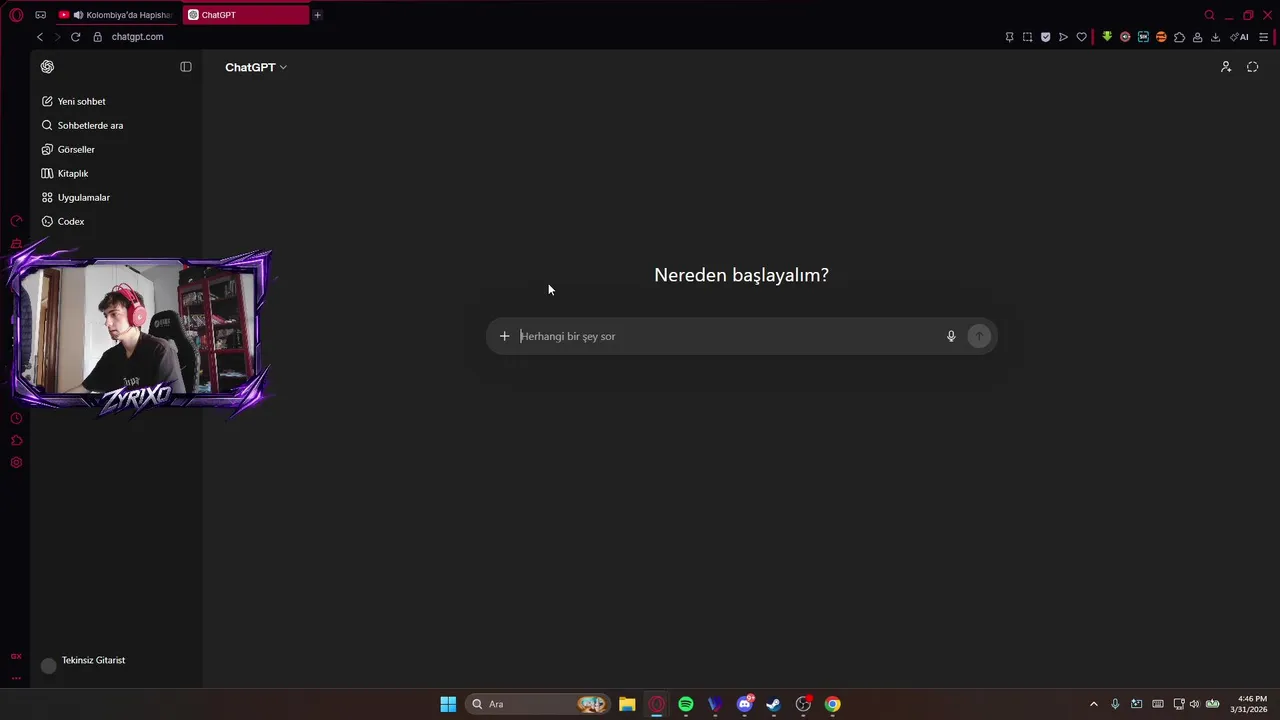The height and width of the screenshot is (720, 1280).
Task: Click the browser search magnifier icon
Action: click(1209, 15)
